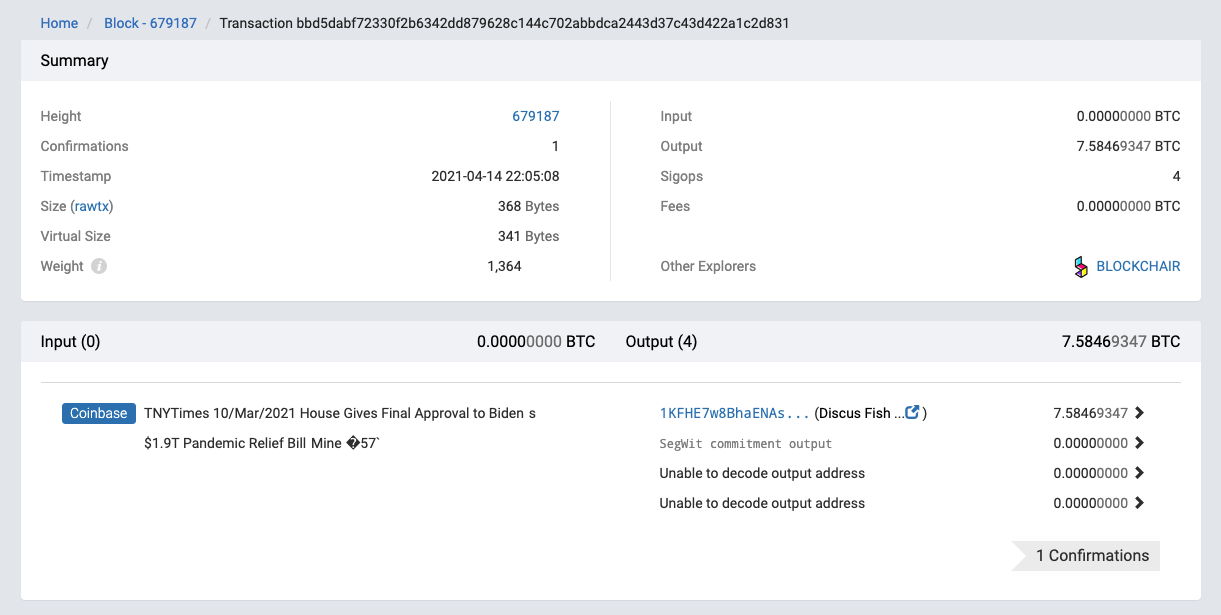Expand the first undecoded output address row

click(x=1140, y=473)
